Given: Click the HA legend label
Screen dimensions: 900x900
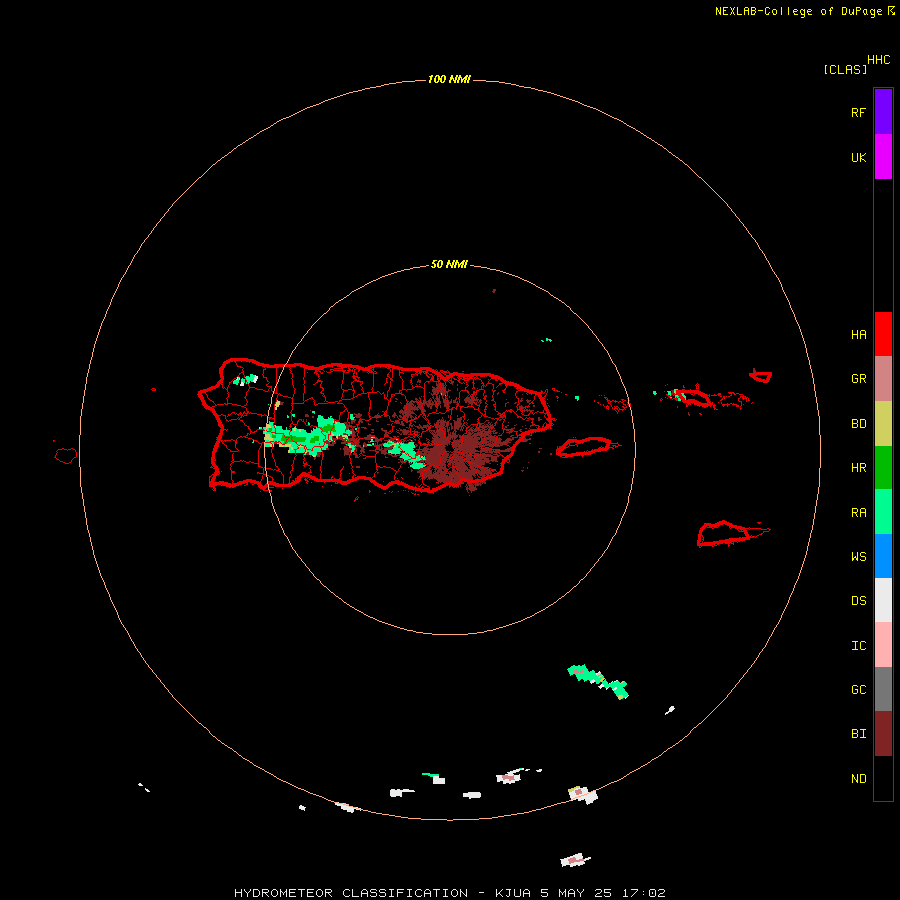Looking at the screenshot, I should (858, 335).
